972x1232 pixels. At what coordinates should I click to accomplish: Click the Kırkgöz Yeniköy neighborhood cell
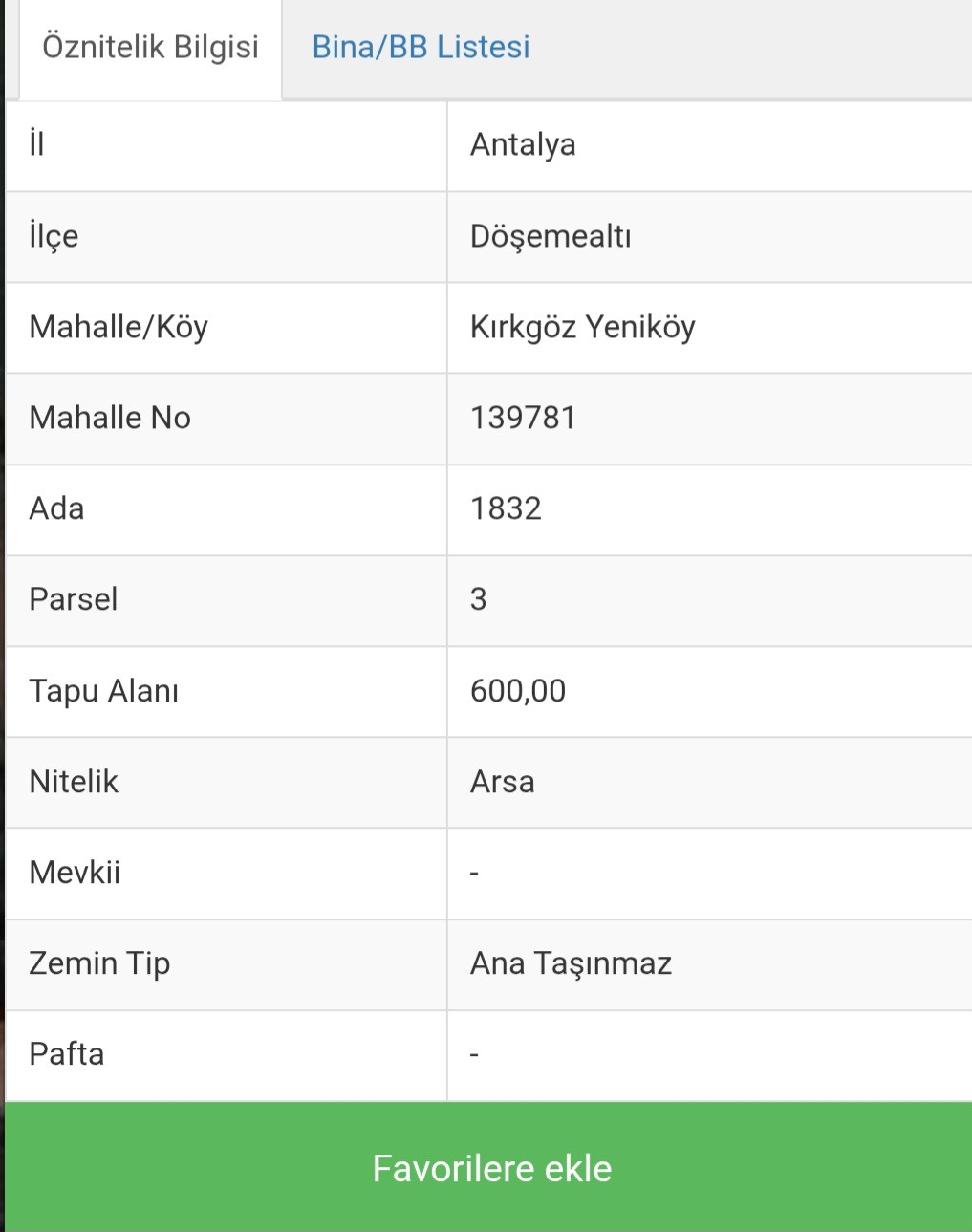pos(709,328)
